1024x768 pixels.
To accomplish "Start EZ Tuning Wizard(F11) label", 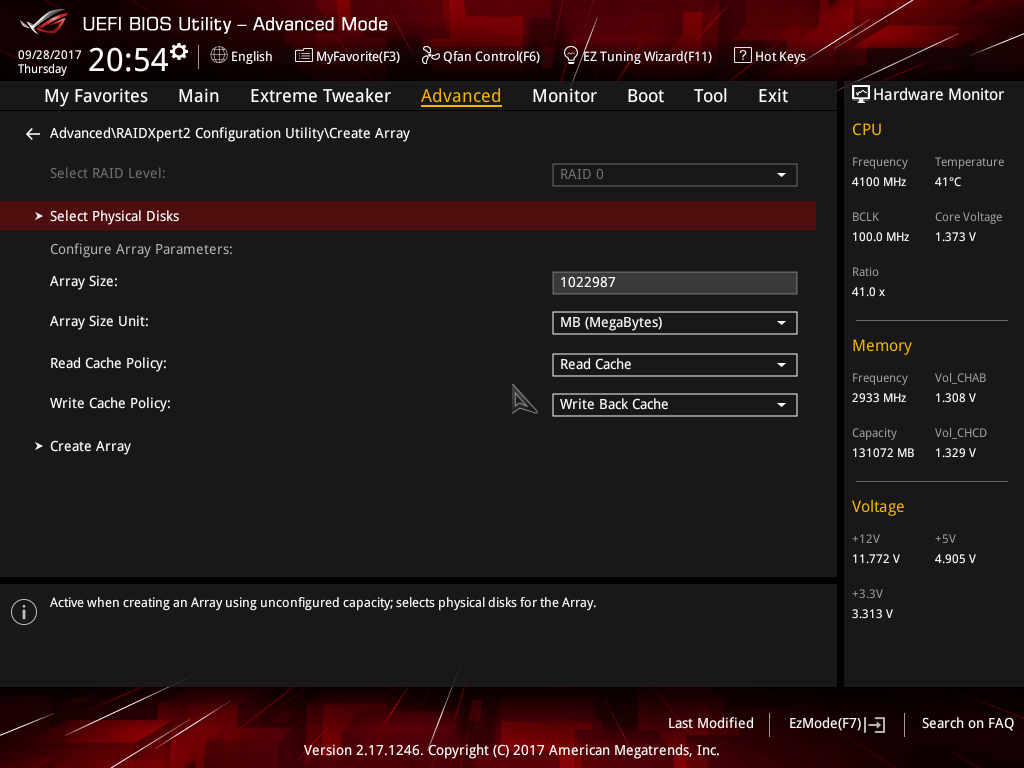I will pos(647,56).
